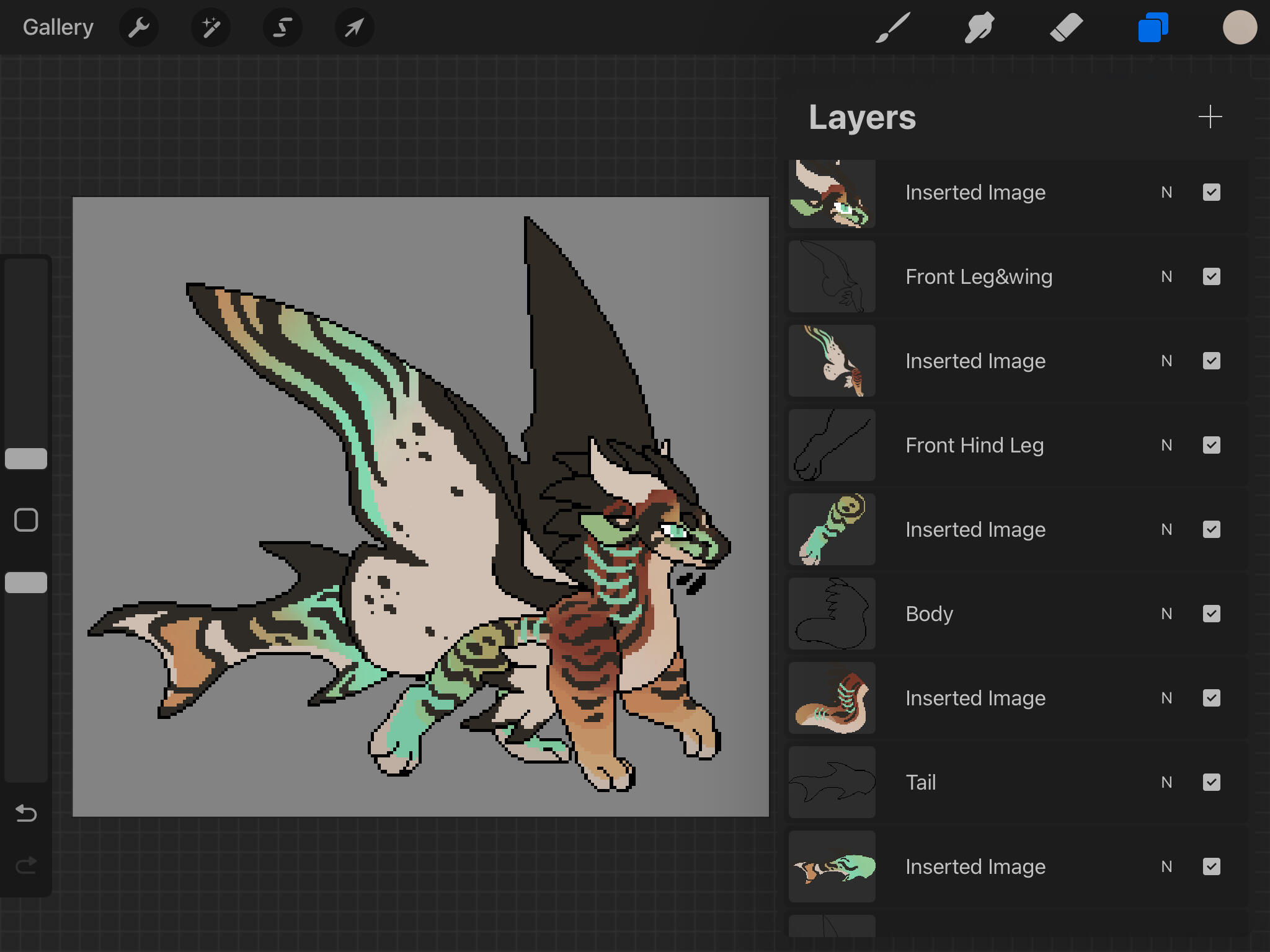Close the Layers panel icon
Viewport: 1270px width, 952px height.
coord(1153,27)
